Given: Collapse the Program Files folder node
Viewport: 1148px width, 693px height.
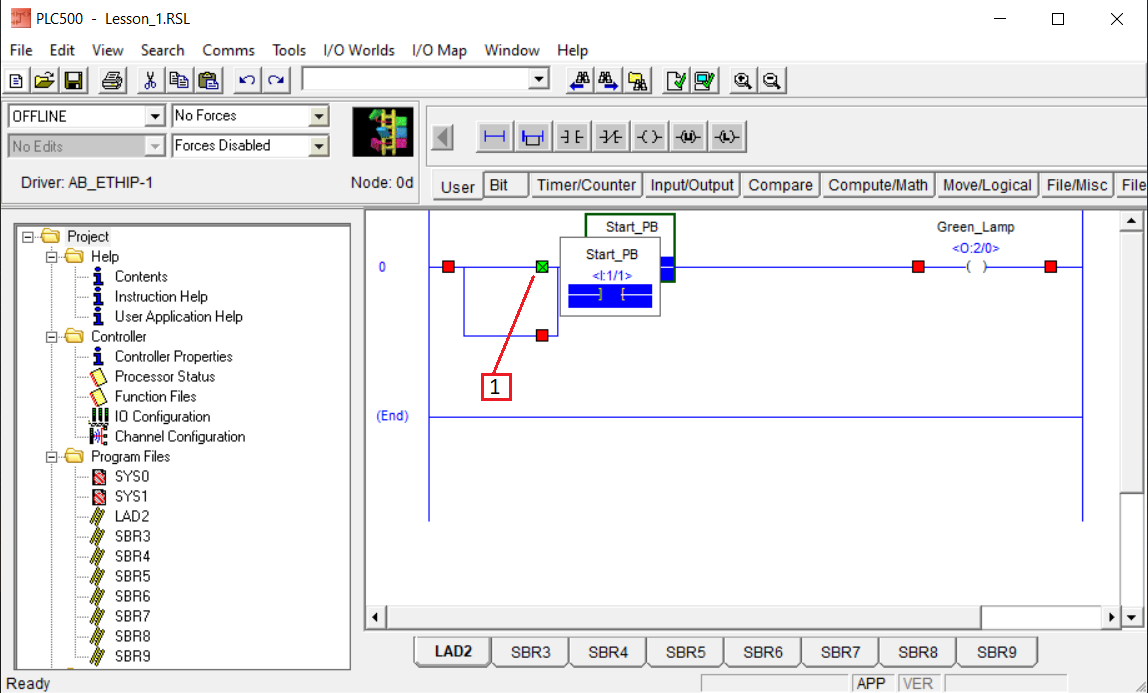Looking at the screenshot, I should (52, 457).
